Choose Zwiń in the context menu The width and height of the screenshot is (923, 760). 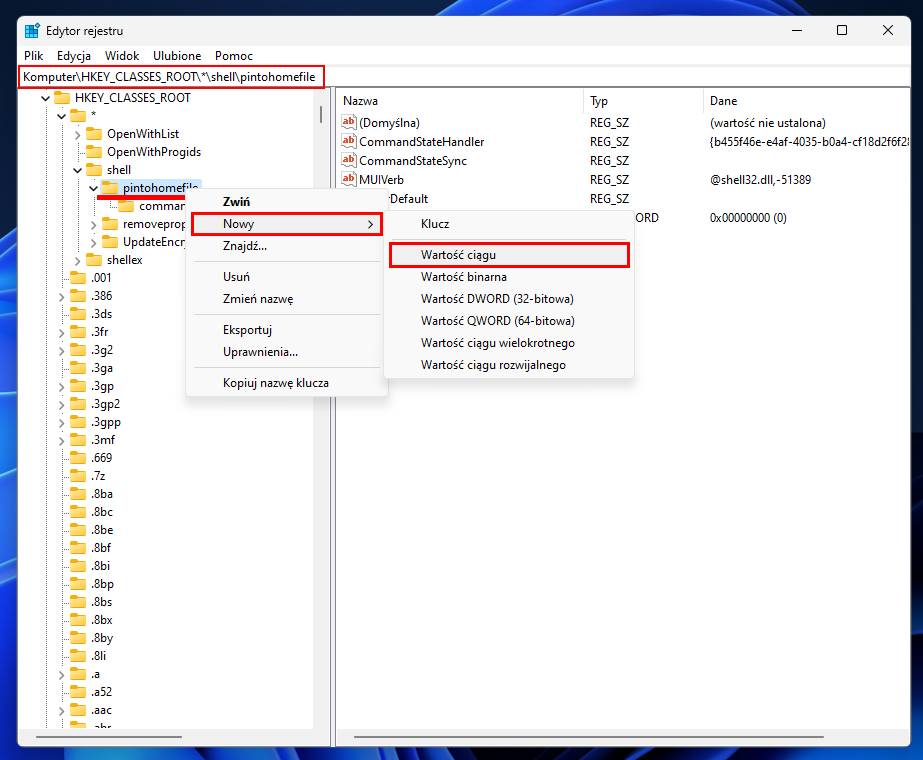point(287,201)
